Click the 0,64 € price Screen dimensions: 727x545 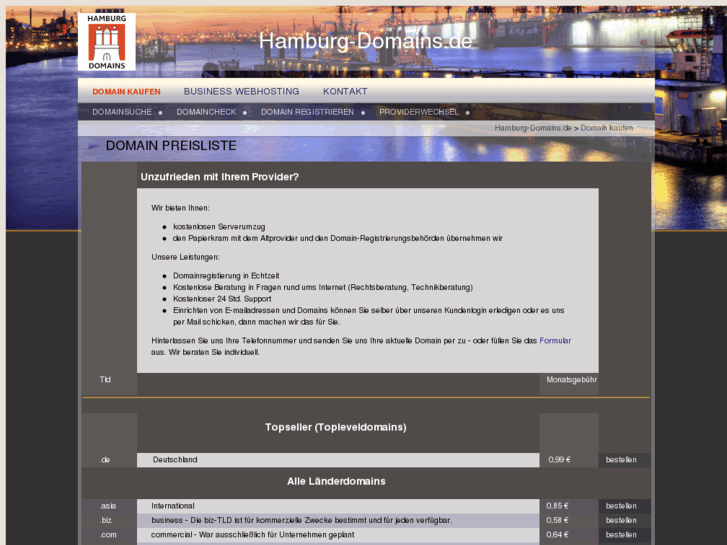coord(557,534)
